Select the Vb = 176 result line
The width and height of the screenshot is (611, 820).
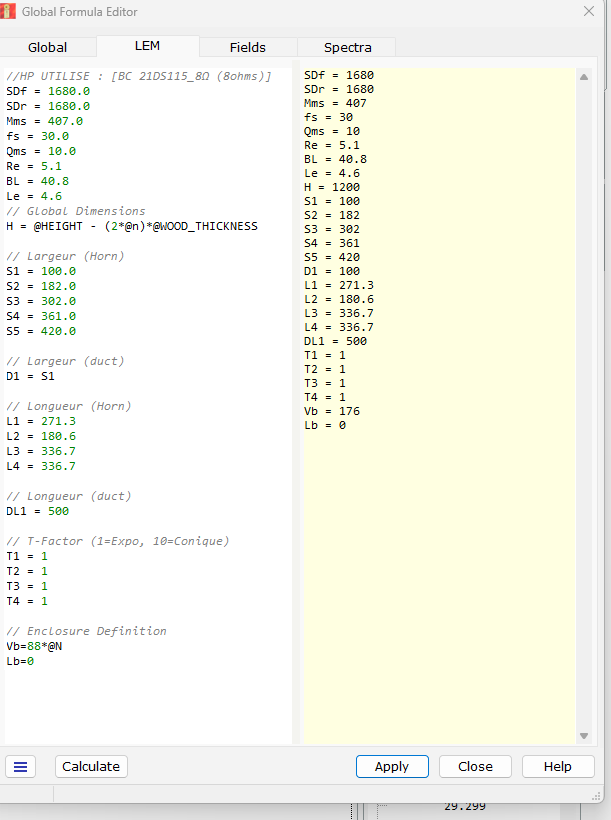(332, 411)
